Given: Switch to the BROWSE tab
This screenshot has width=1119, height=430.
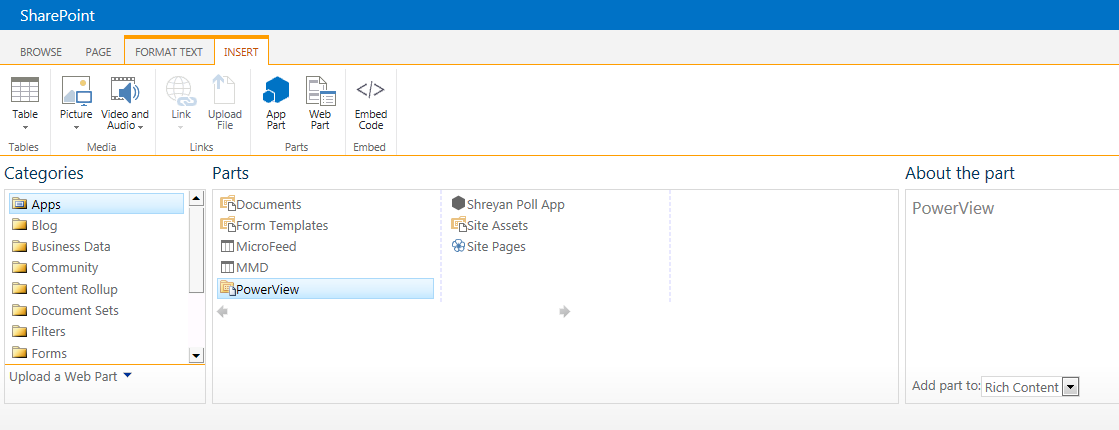Looking at the screenshot, I should (41, 52).
